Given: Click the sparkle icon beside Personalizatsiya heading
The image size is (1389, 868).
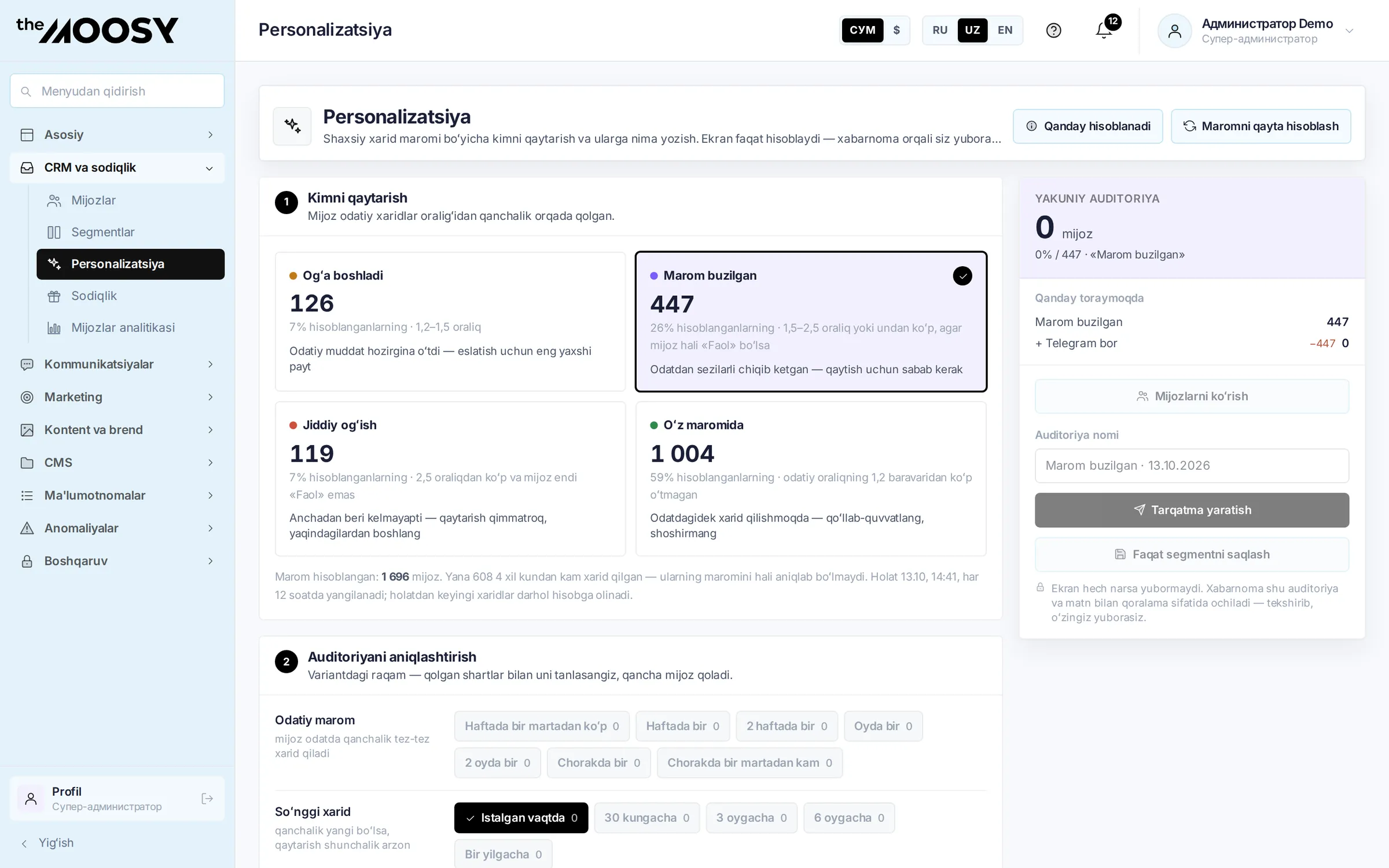Looking at the screenshot, I should point(292,126).
